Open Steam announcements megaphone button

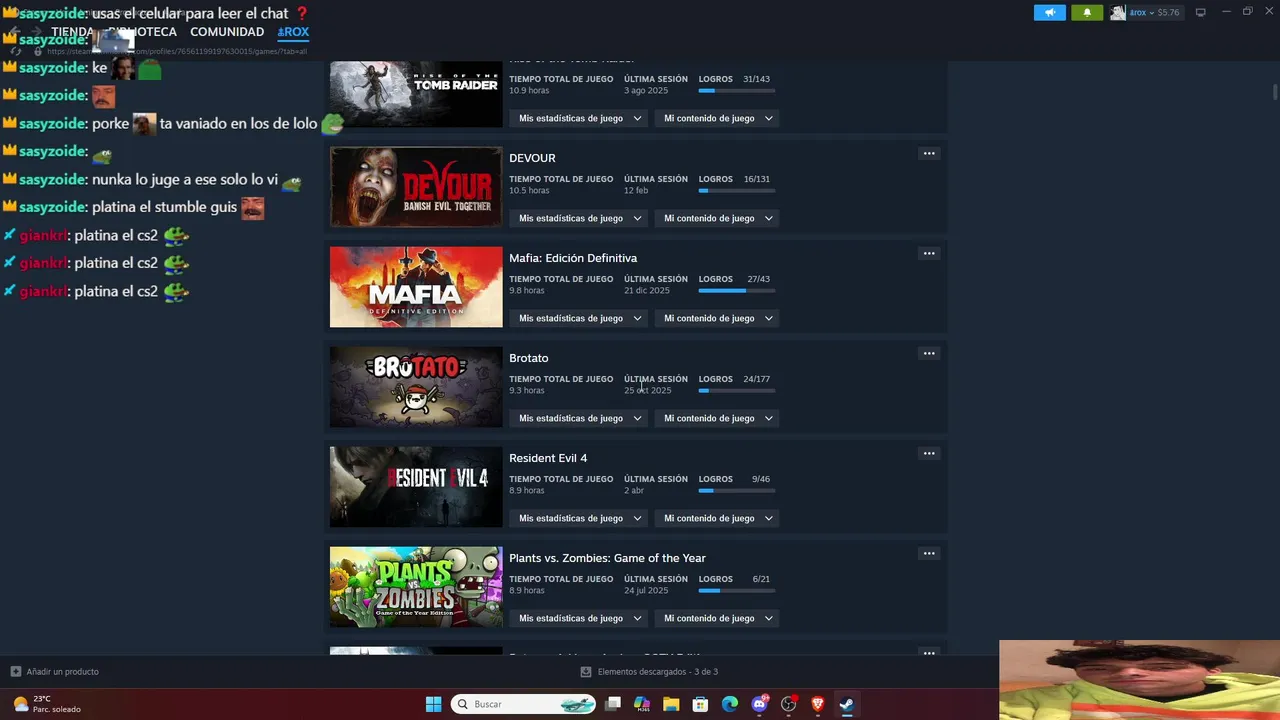[x=1049, y=13]
